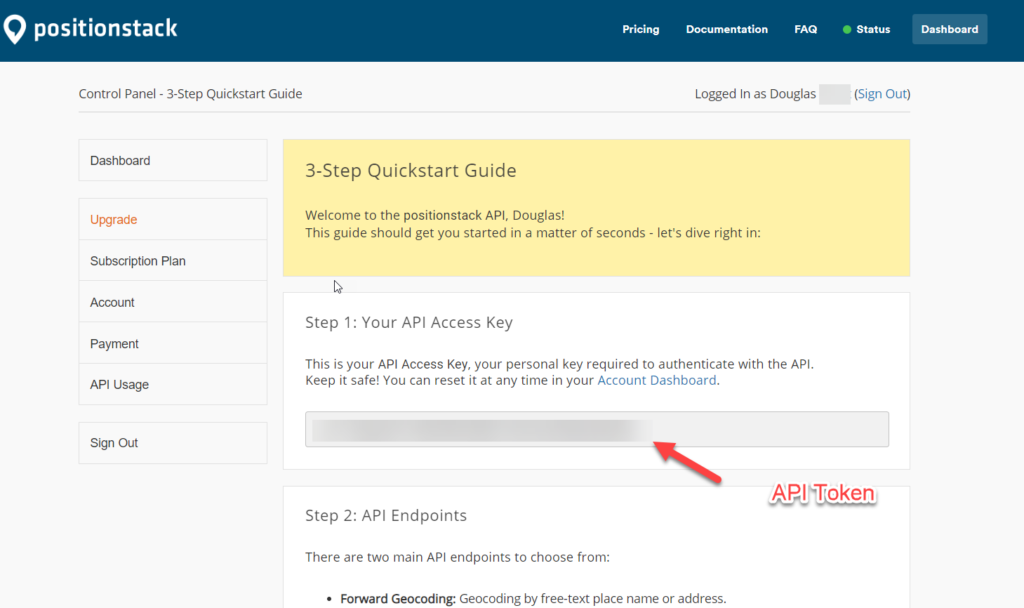Select Dashboard in the left sidebar
1024x608 pixels.
coord(173,160)
